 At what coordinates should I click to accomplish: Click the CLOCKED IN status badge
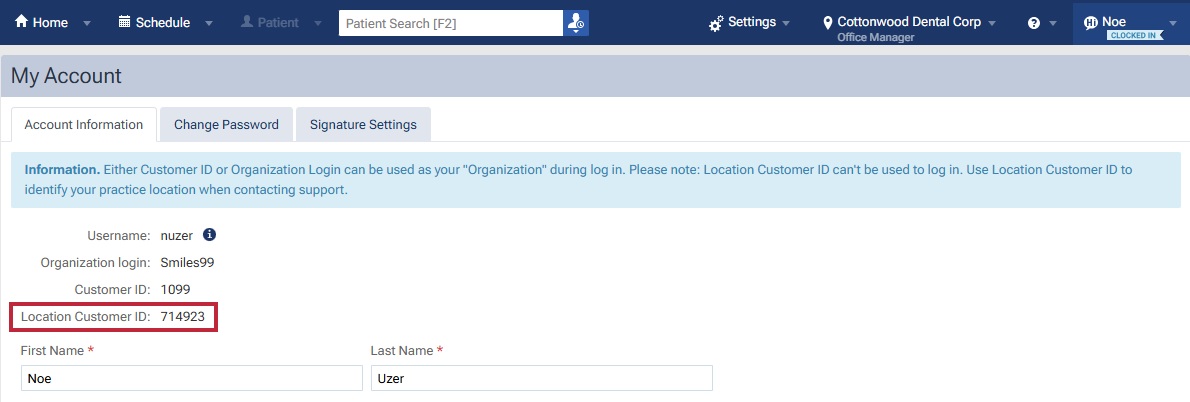point(1135,36)
